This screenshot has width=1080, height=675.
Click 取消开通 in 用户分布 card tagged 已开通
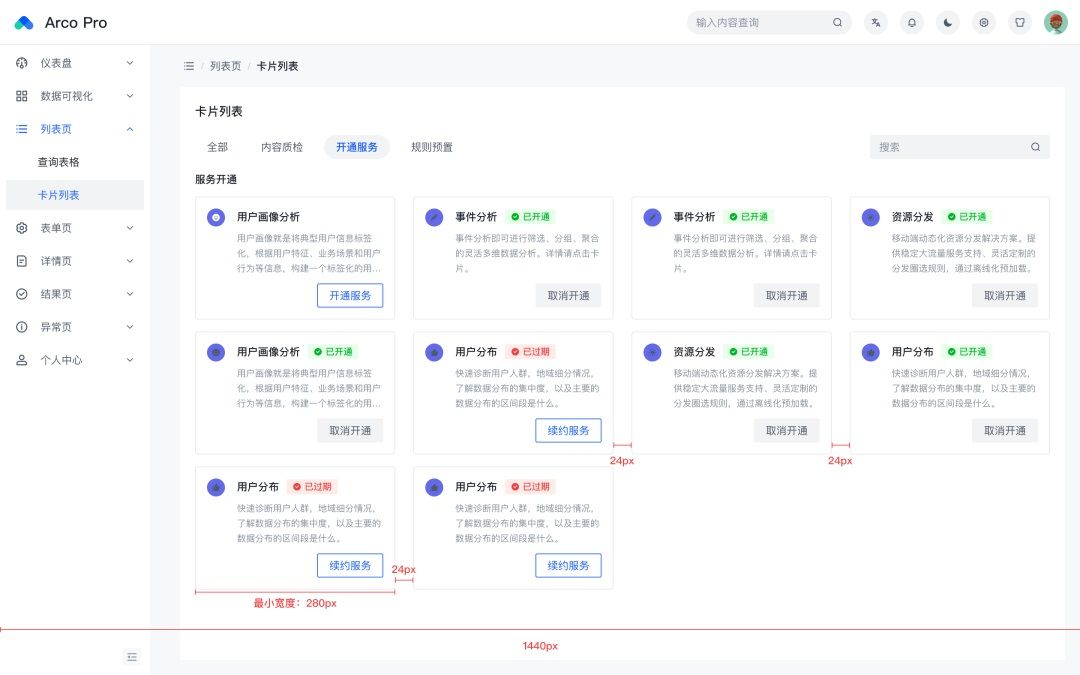1005,430
